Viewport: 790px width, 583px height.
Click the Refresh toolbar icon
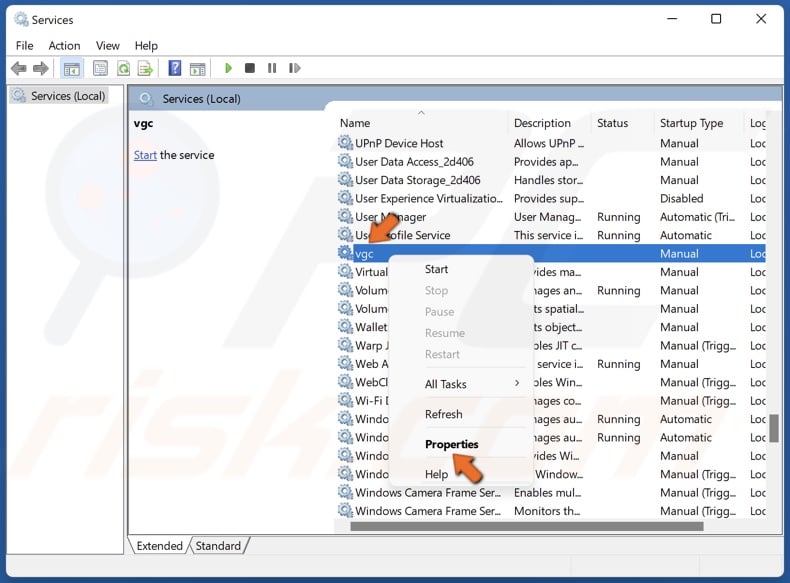click(123, 68)
